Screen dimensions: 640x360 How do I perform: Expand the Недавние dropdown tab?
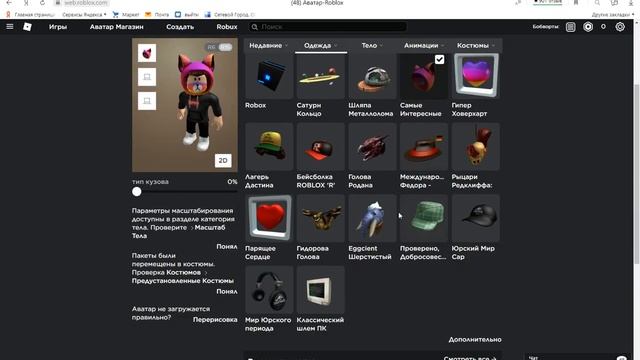pyautogui.click(x=268, y=46)
